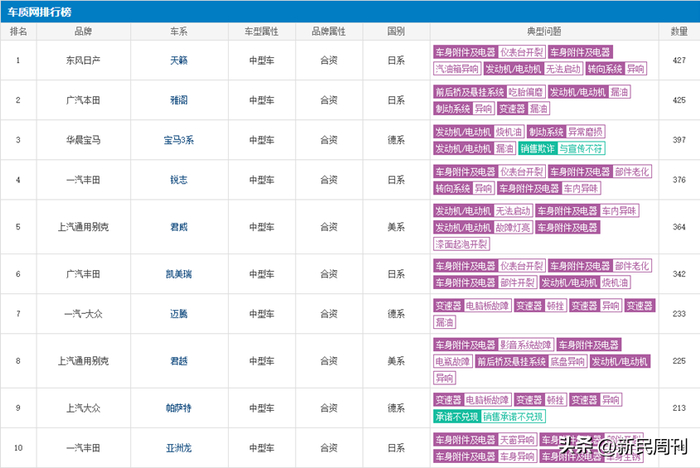Image resolution: width=700 pixels, height=468 pixels.
Task: Select 顿挫 tag in 迈腾 row
Action: pyautogui.click(x=555, y=305)
